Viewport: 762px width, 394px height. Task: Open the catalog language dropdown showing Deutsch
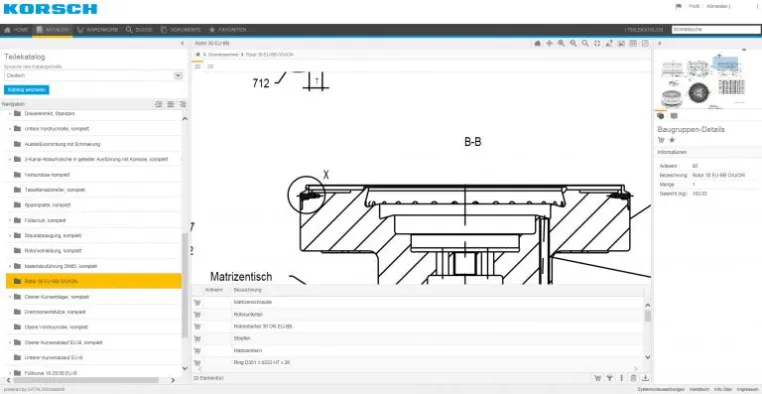pos(93,76)
